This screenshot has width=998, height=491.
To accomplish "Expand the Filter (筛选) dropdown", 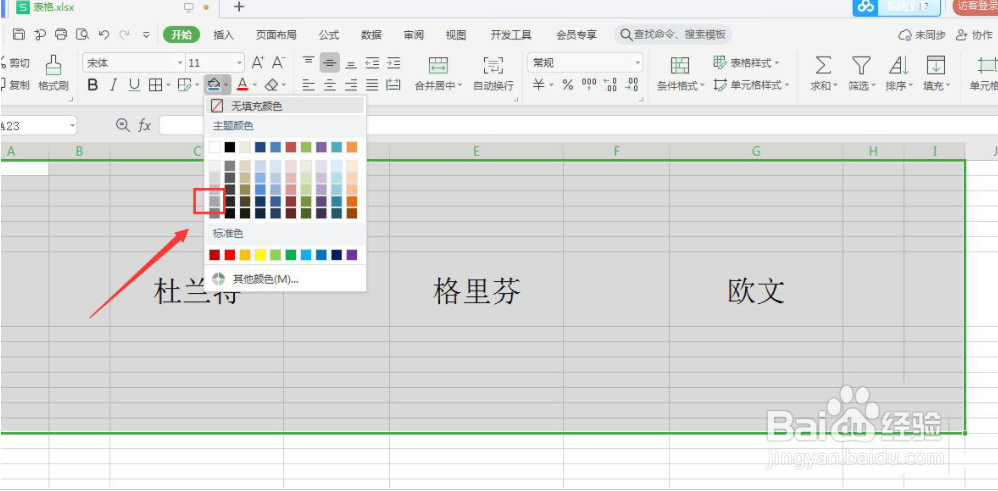I will click(873, 85).
